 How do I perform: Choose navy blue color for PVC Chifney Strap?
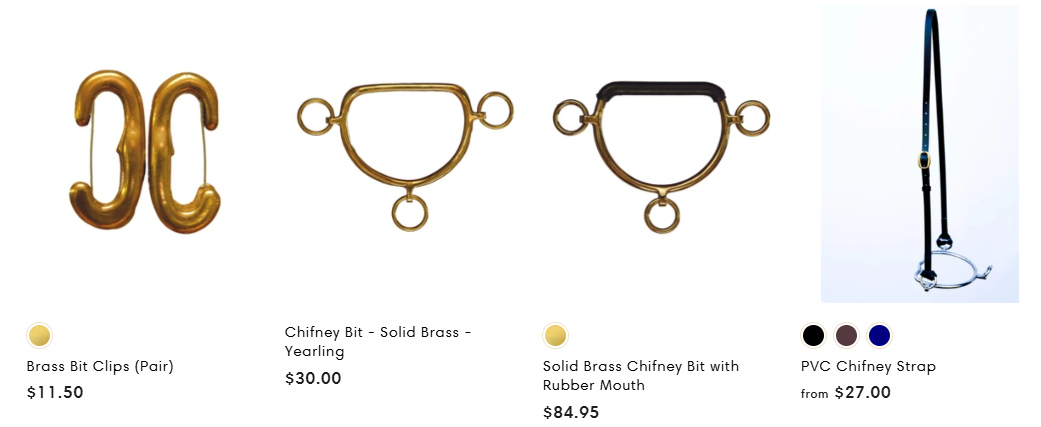tap(879, 335)
